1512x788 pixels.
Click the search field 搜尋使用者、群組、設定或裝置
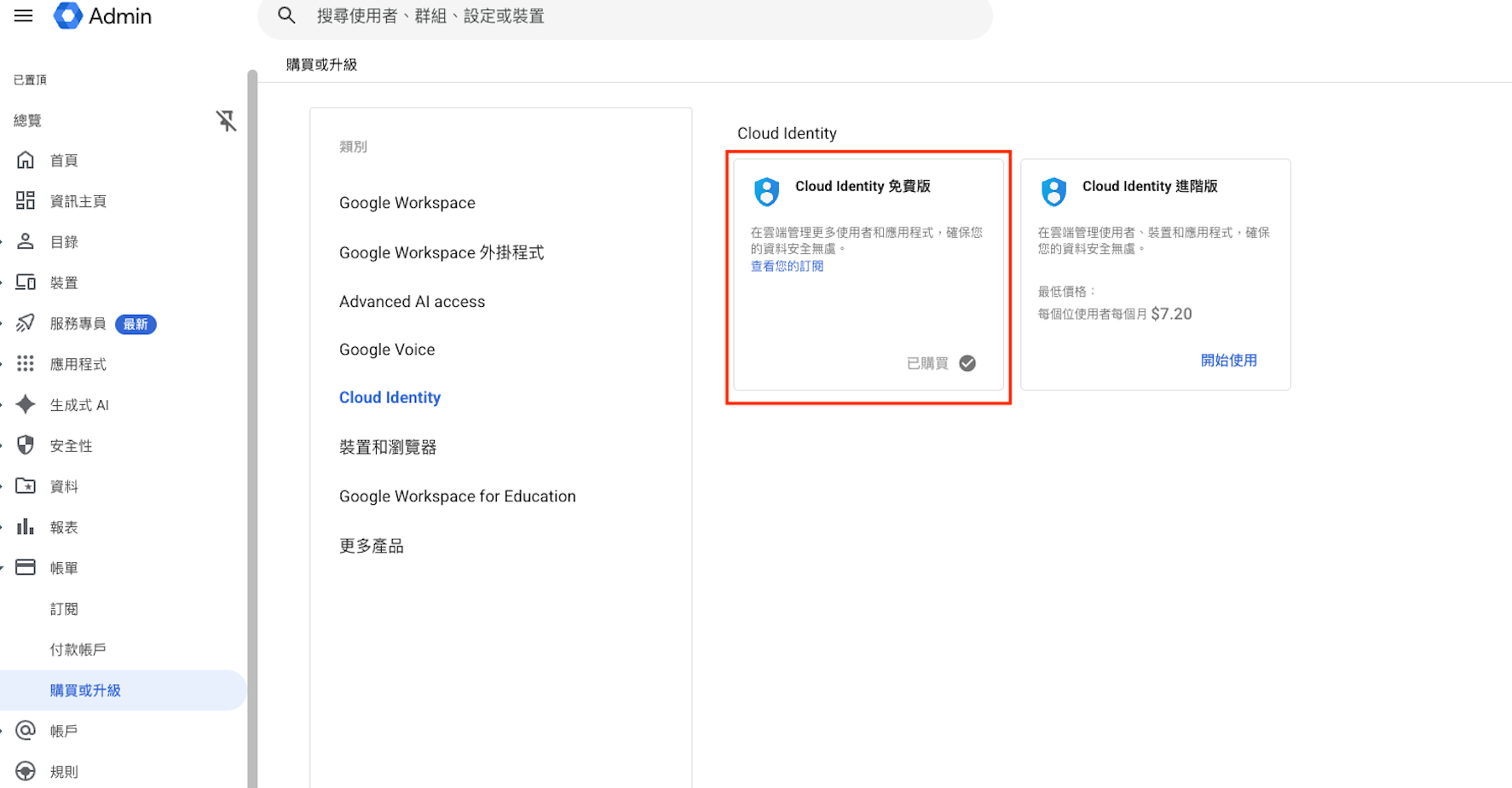click(x=625, y=17)
